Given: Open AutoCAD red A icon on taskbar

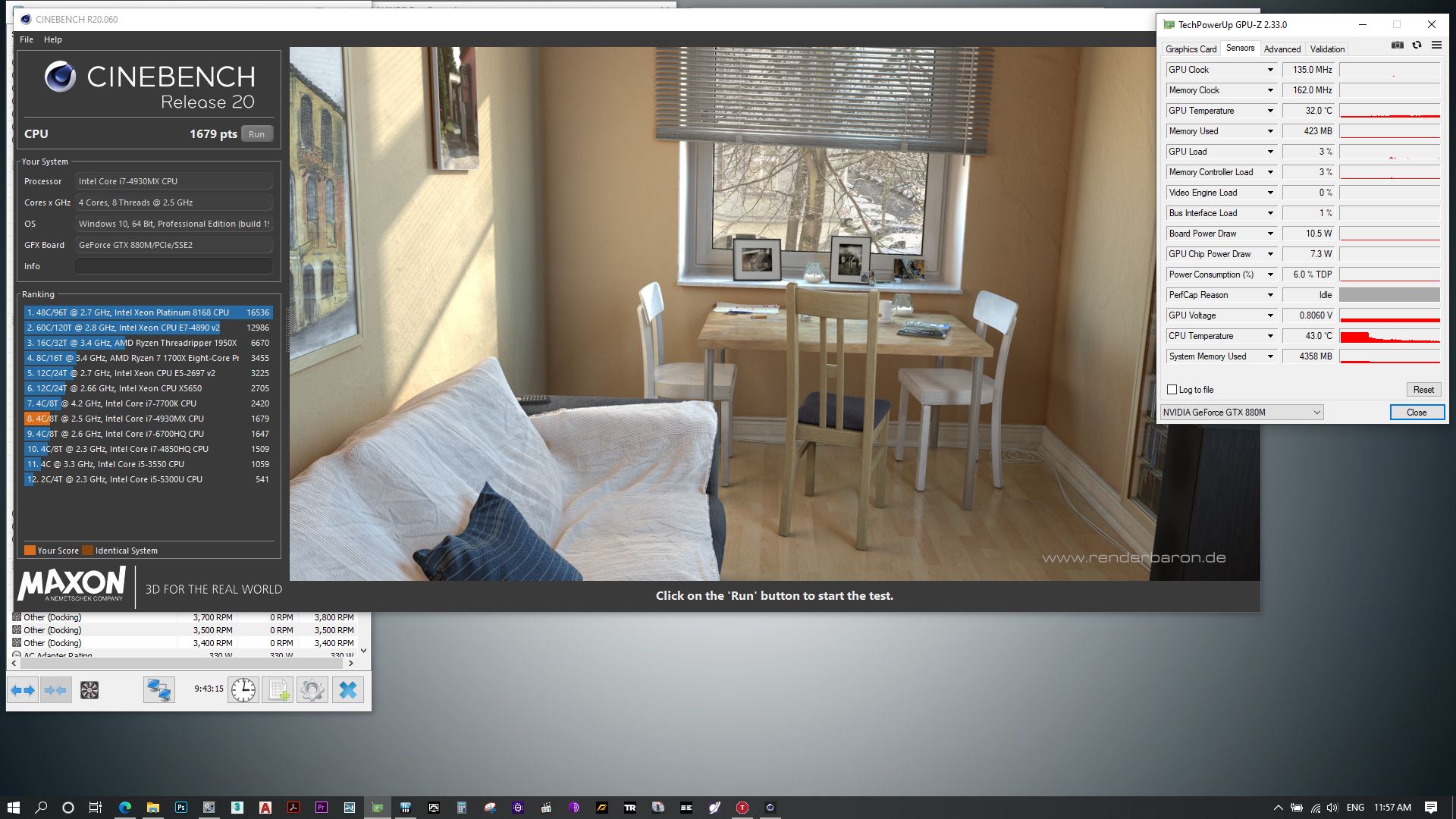Looking at the screenshot, I should [265, 808].
